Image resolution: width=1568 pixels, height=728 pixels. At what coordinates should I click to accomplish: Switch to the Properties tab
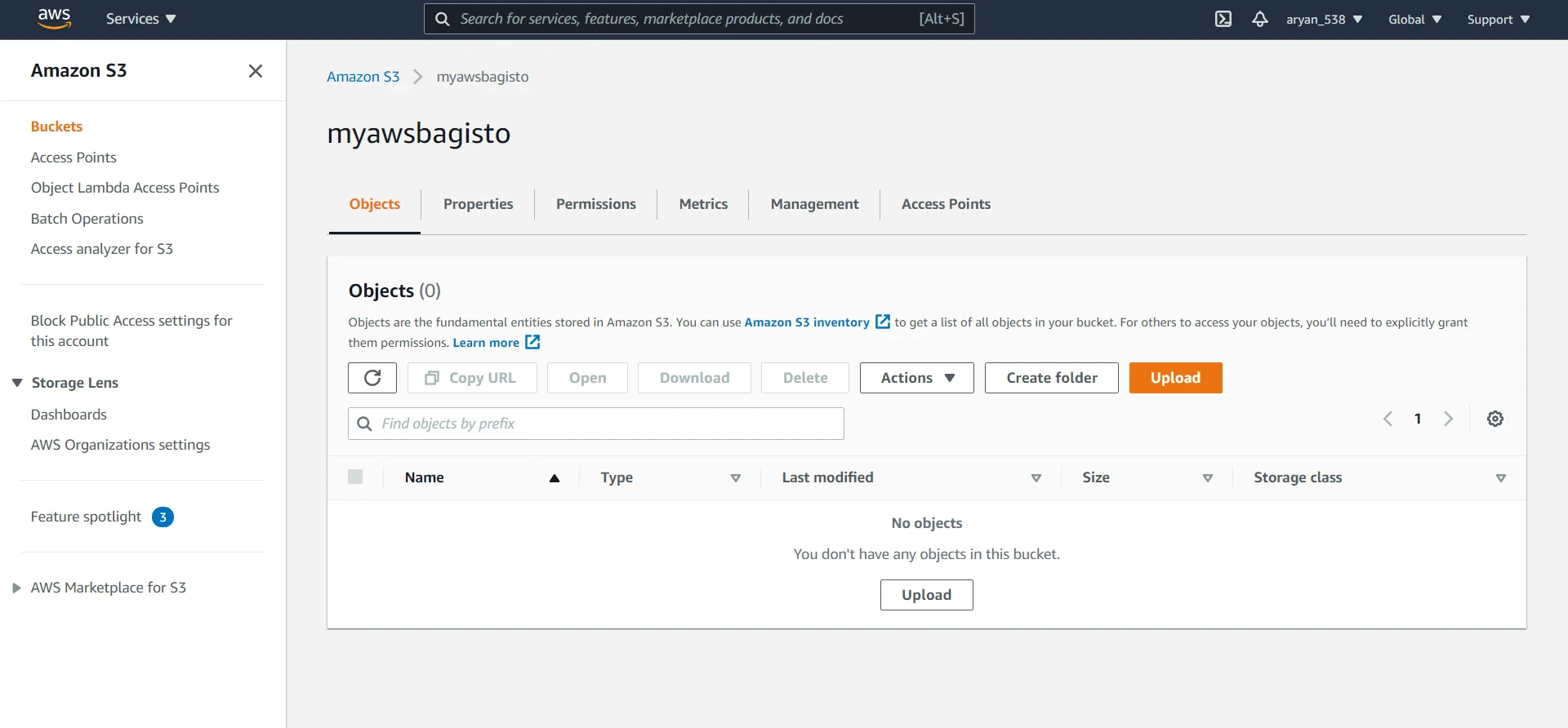click(478, 204)
